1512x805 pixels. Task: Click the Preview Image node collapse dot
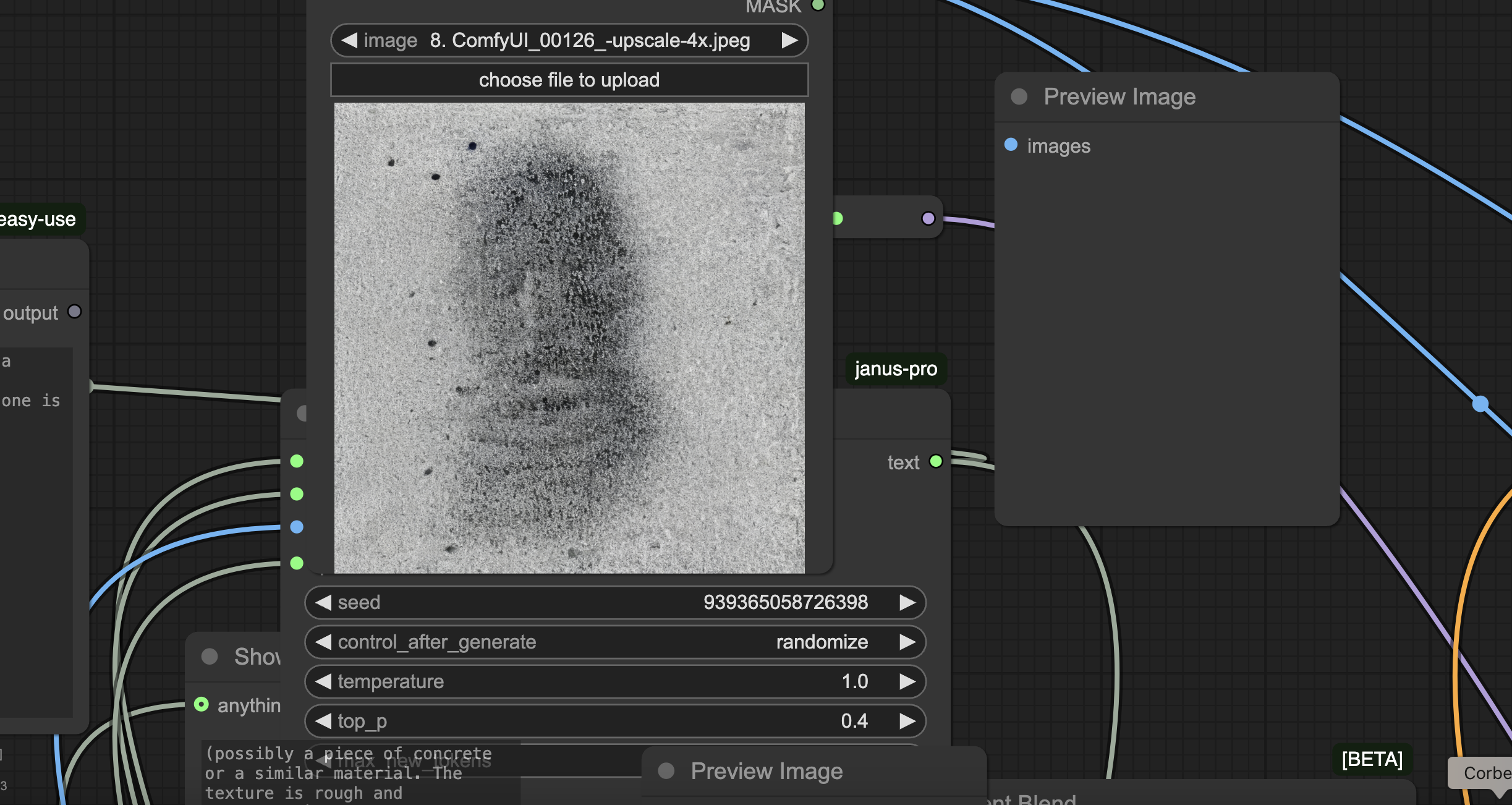pos(1019,96)
